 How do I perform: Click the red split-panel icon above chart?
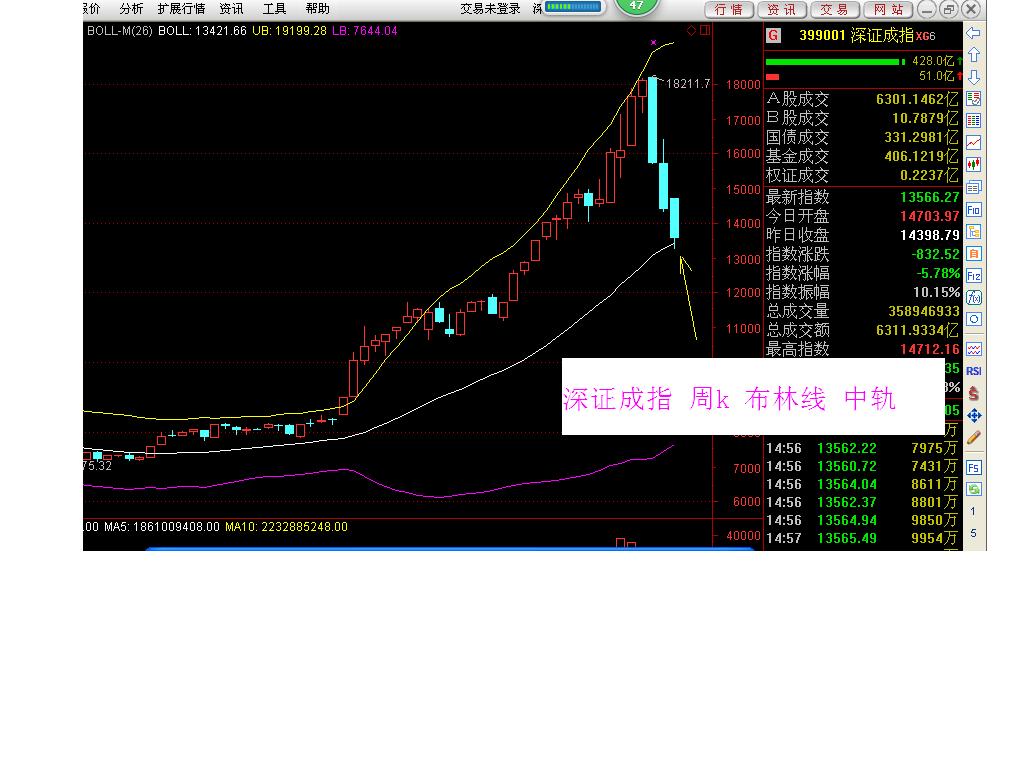705,30
